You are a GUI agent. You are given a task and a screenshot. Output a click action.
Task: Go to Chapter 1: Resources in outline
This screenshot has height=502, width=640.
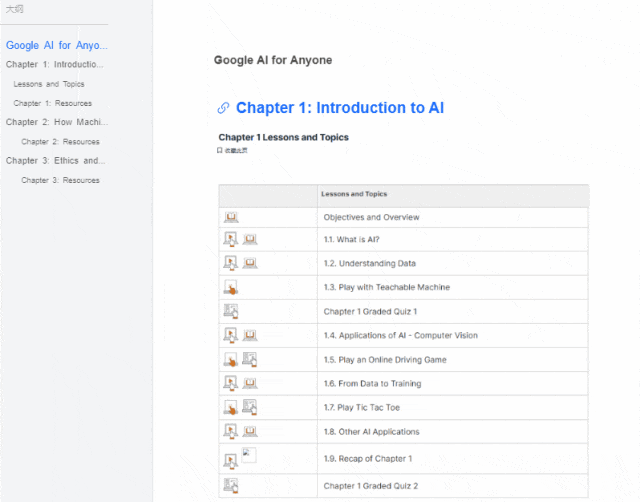click(x=53, y=103)
